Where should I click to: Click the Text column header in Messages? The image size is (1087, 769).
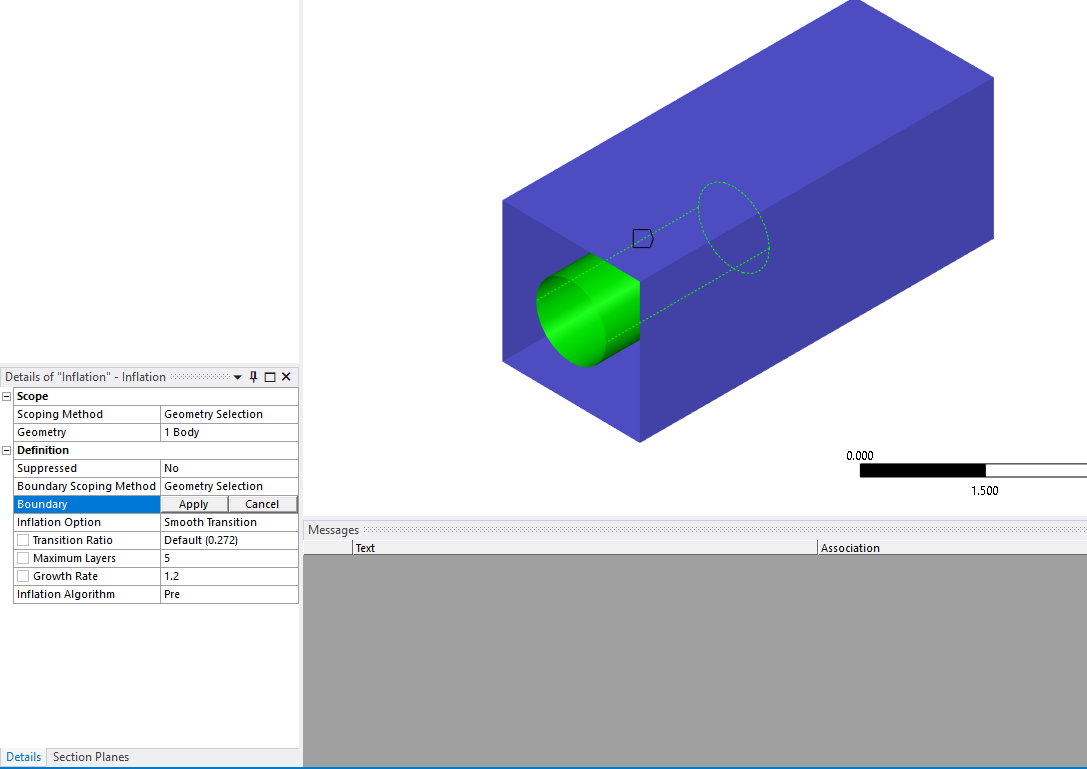[585, 548]
